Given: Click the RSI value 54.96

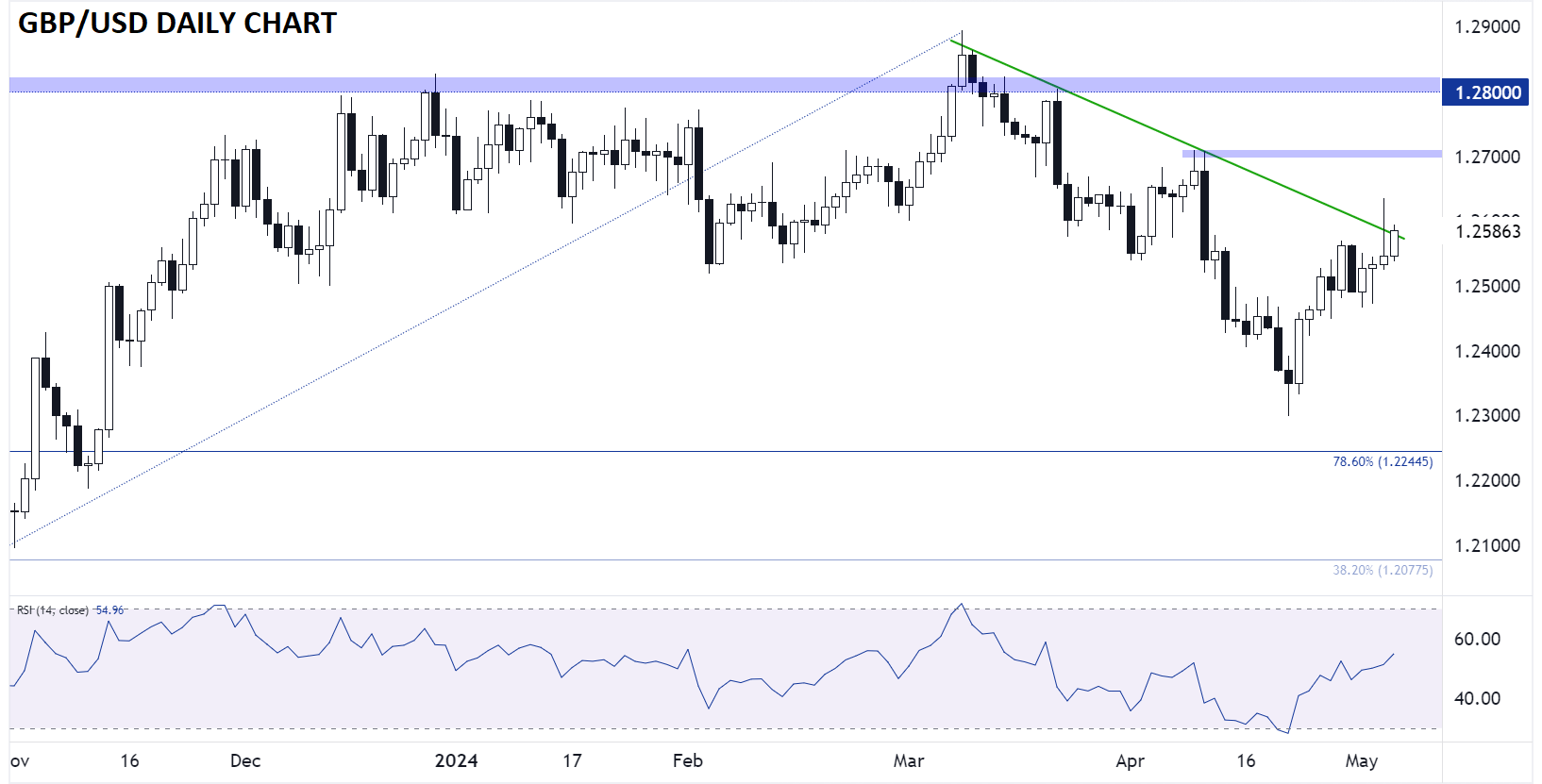Looking at the screenshot, I should (x=110, y=610).
